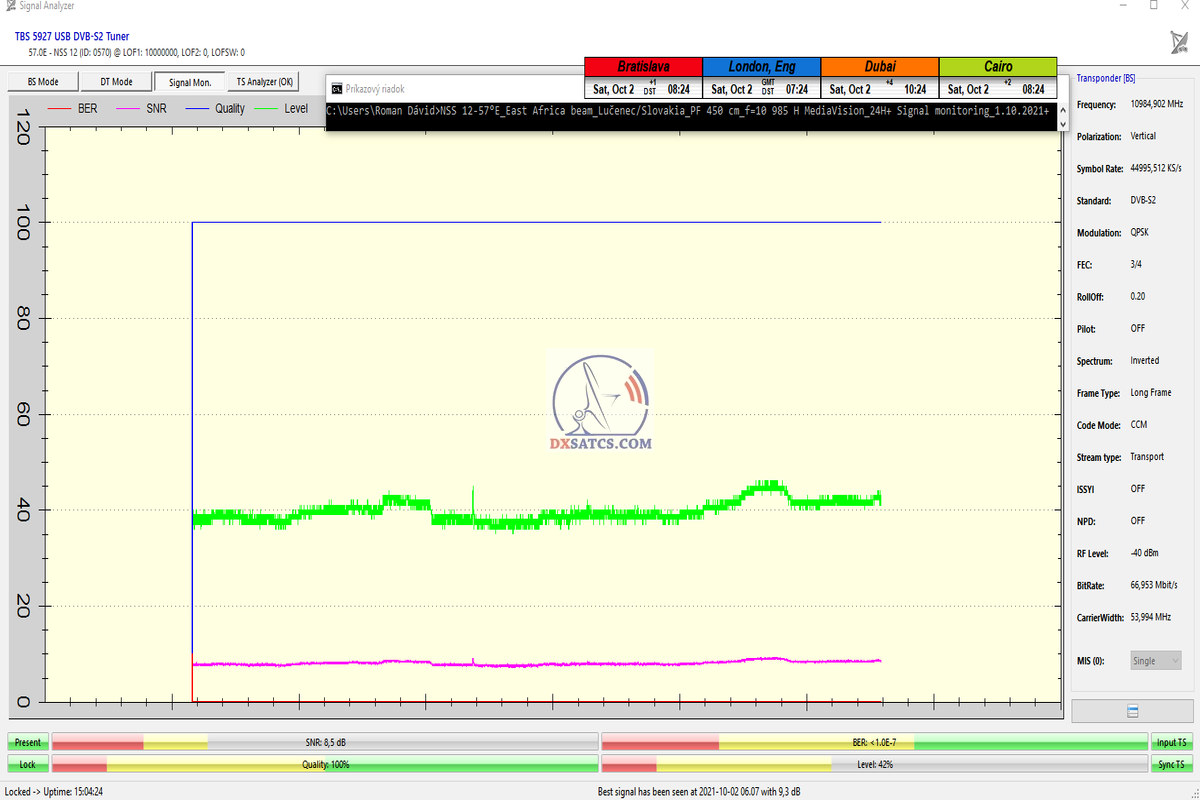Click the satellite dish icon at top right
Screen dimensions: 1200x800
pos(1179,42)
